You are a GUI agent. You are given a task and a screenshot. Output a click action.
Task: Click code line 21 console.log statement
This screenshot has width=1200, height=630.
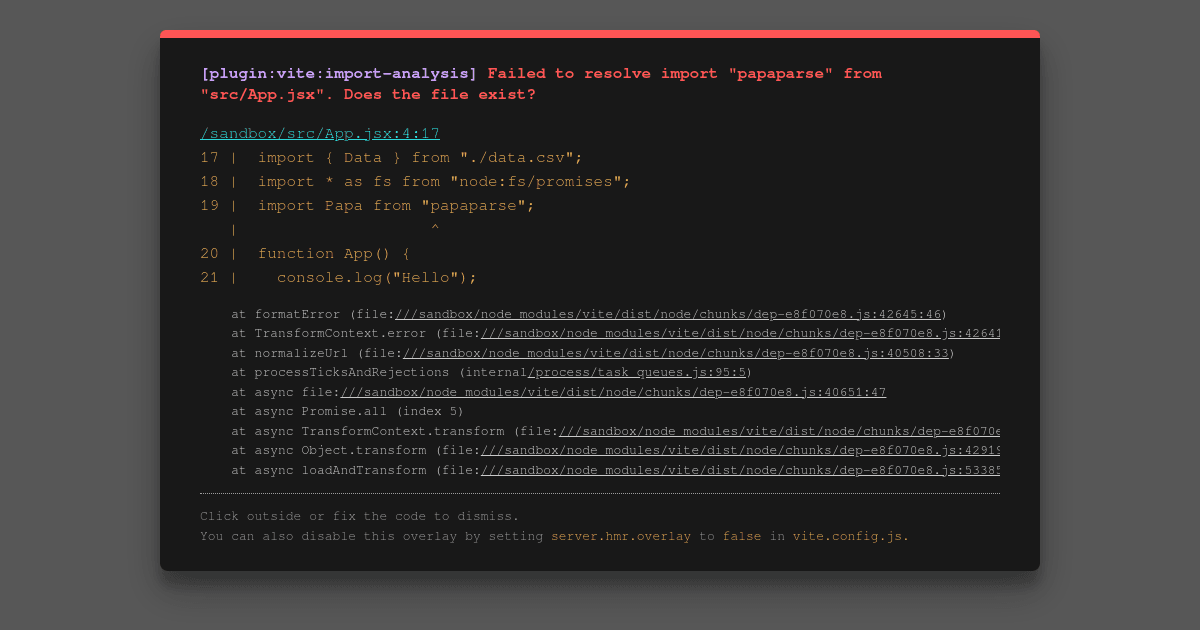coord(377,278)
